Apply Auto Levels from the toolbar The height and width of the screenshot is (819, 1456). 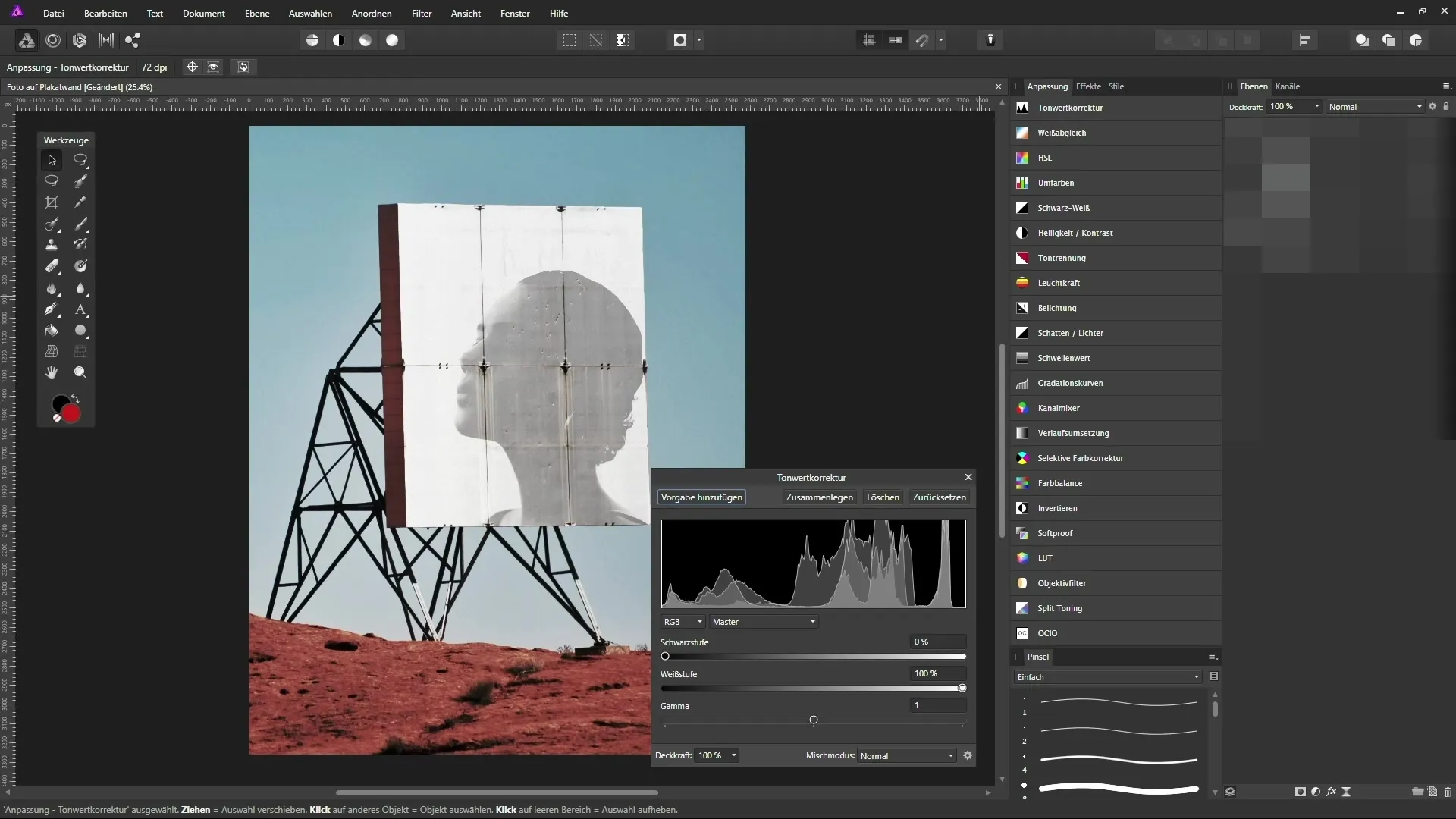click(x=312, y=40)
